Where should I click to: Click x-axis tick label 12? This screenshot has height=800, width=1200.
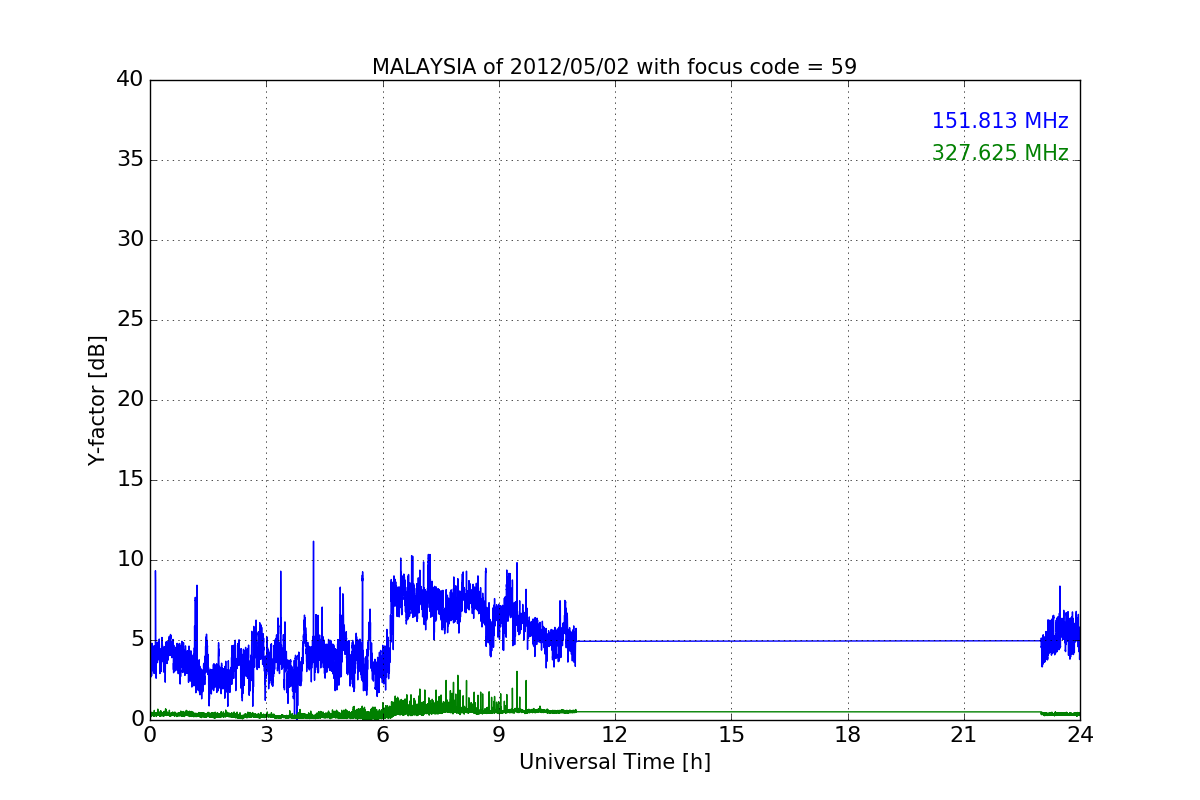[x=615, y=735]
